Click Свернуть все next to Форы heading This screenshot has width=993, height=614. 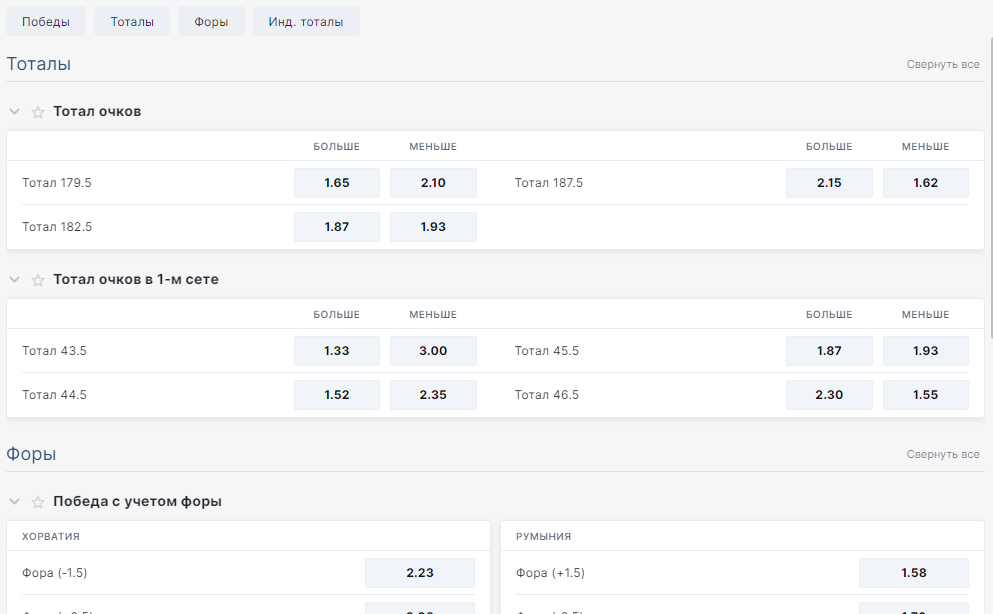tap(942, 454)
